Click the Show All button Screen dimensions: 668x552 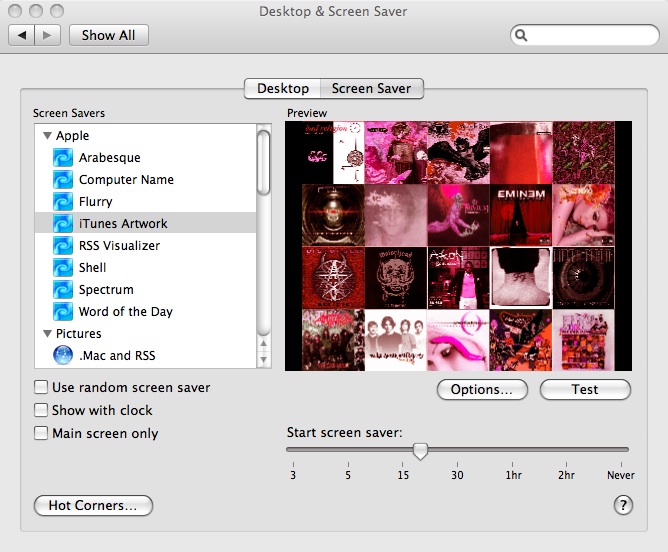click(x=109, y=35)
